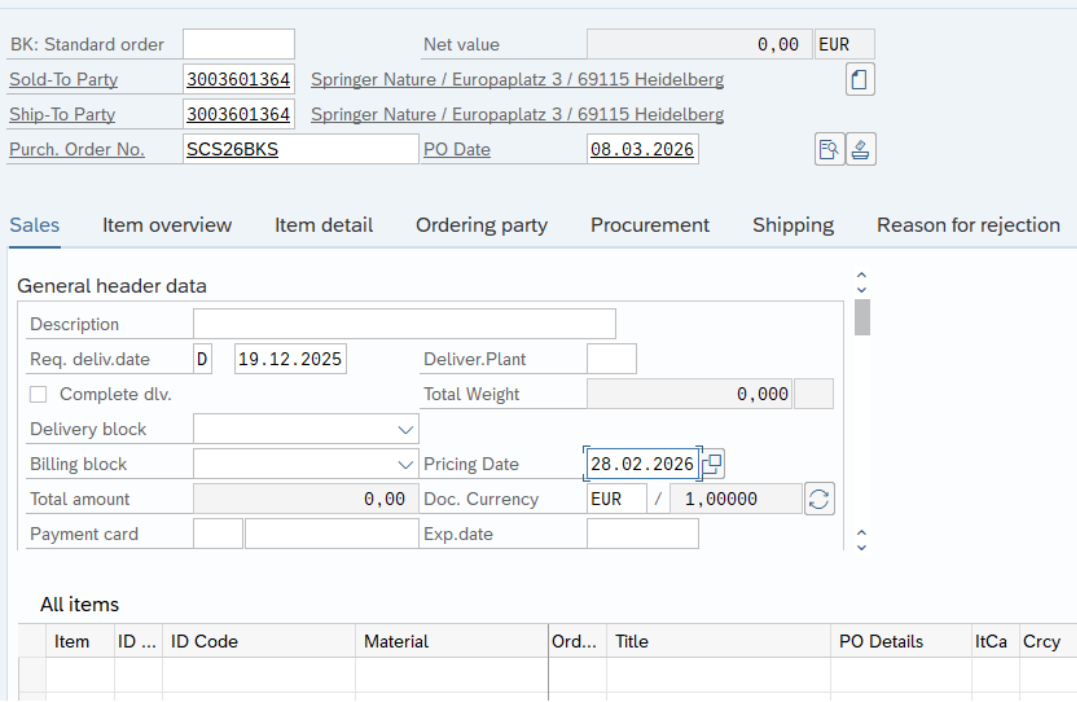Click the Ship-To Party number field
The image size is (1077, 702).
point(239,114)
